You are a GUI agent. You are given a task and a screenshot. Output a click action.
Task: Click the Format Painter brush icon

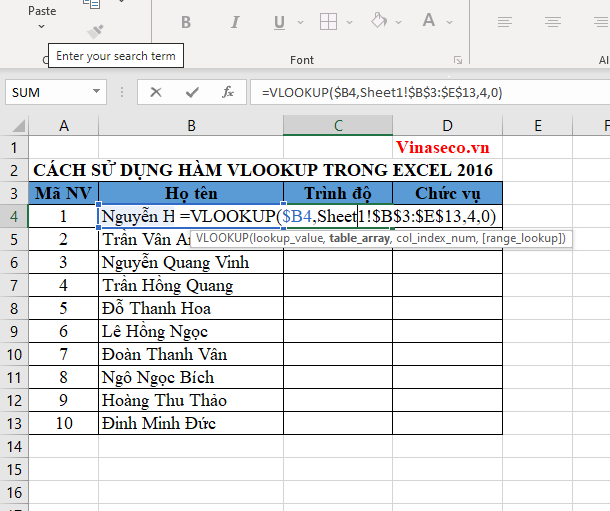coord(95,31)
